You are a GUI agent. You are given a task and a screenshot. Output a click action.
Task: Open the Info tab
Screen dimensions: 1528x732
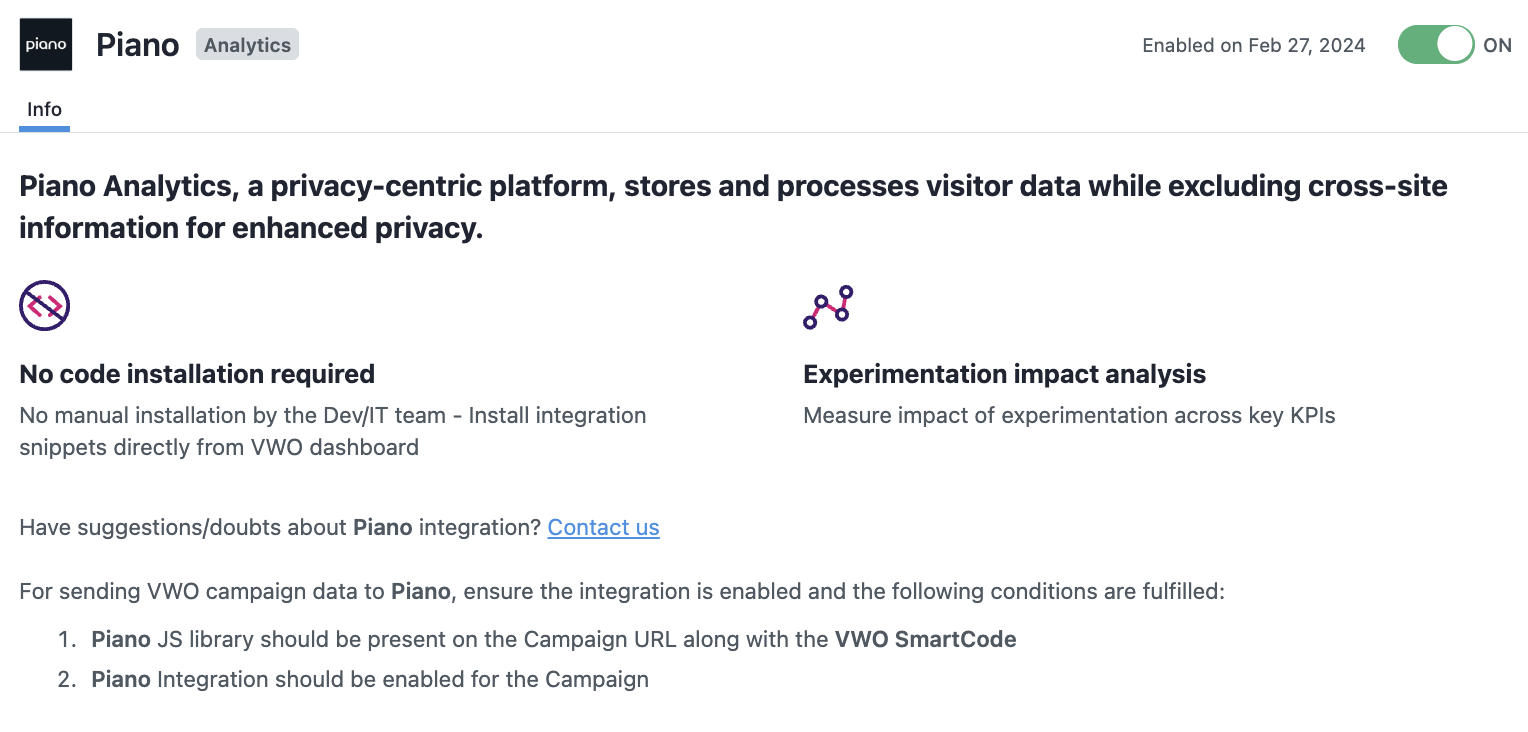(44, 110)
